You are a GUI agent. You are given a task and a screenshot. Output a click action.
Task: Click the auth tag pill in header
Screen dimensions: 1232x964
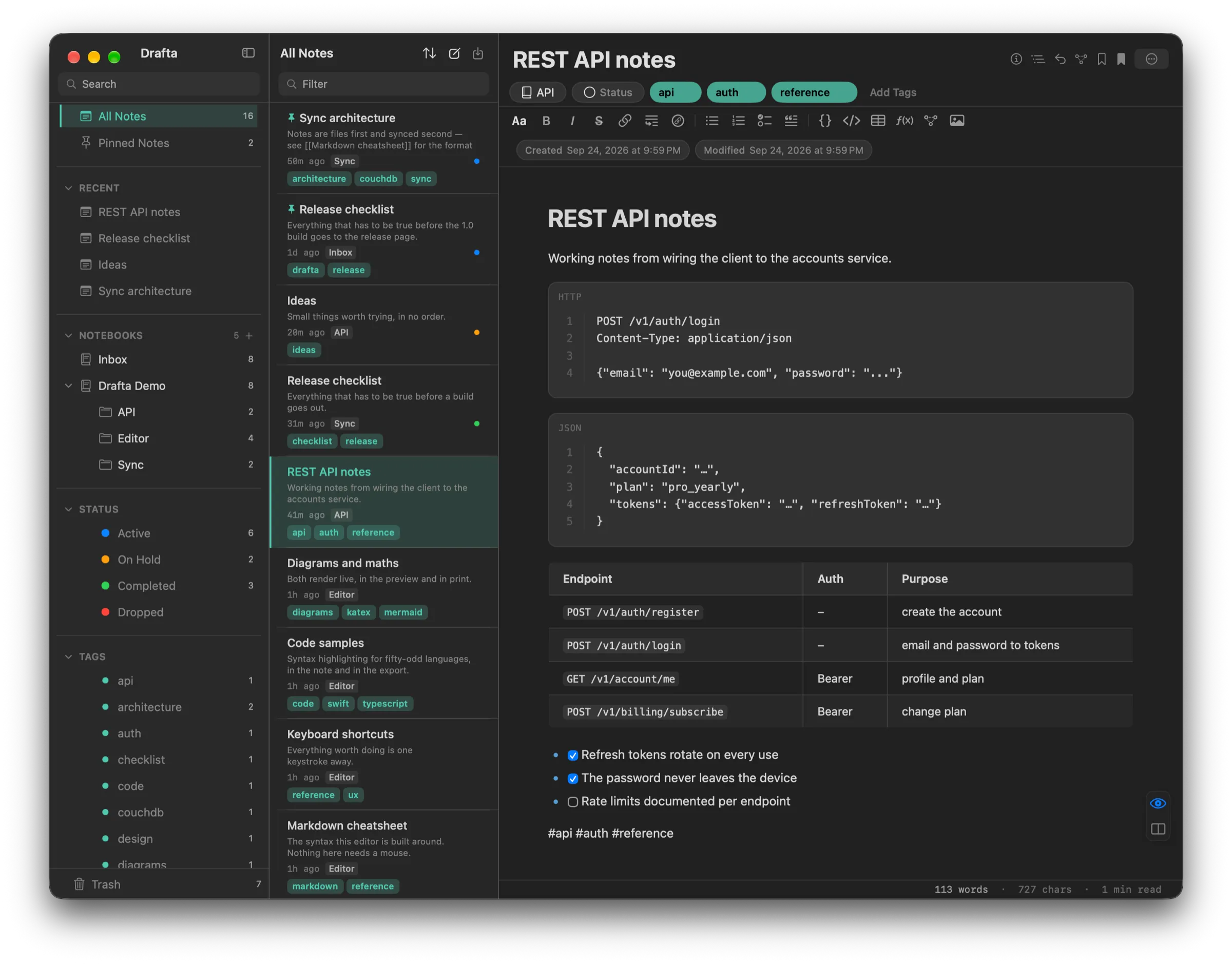(736, 92)
